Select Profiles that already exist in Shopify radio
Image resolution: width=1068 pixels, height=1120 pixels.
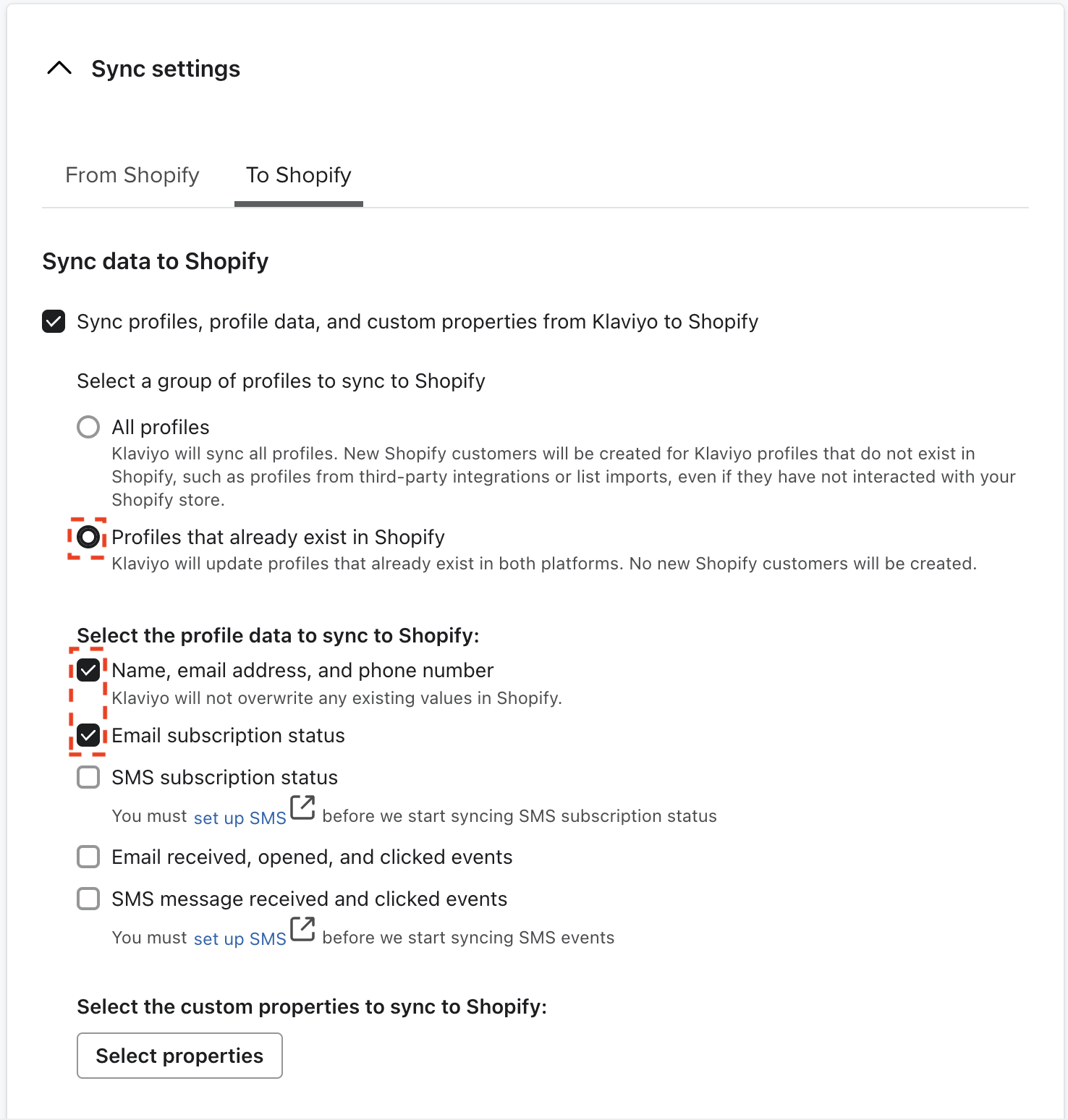pos(88,537)
